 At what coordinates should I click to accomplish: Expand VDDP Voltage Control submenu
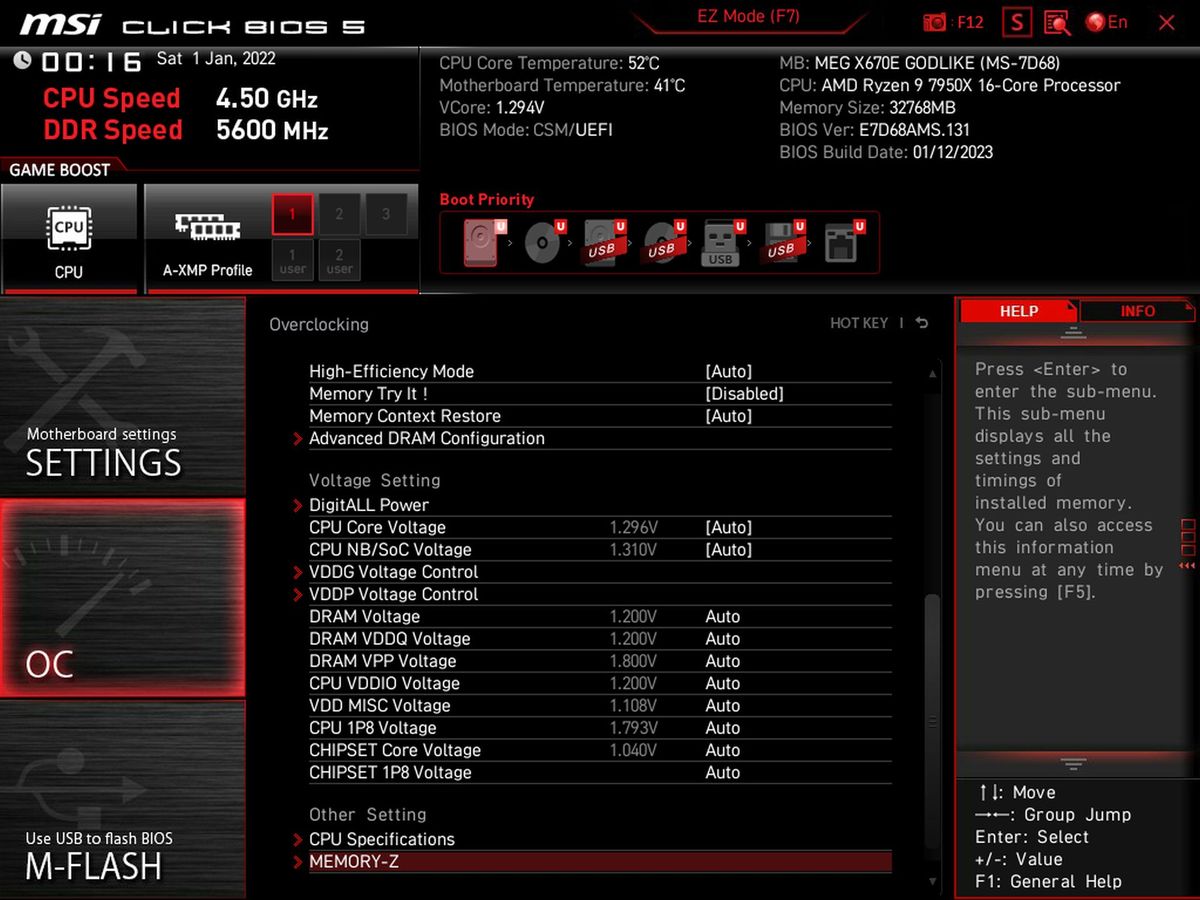tap(394, 594)
